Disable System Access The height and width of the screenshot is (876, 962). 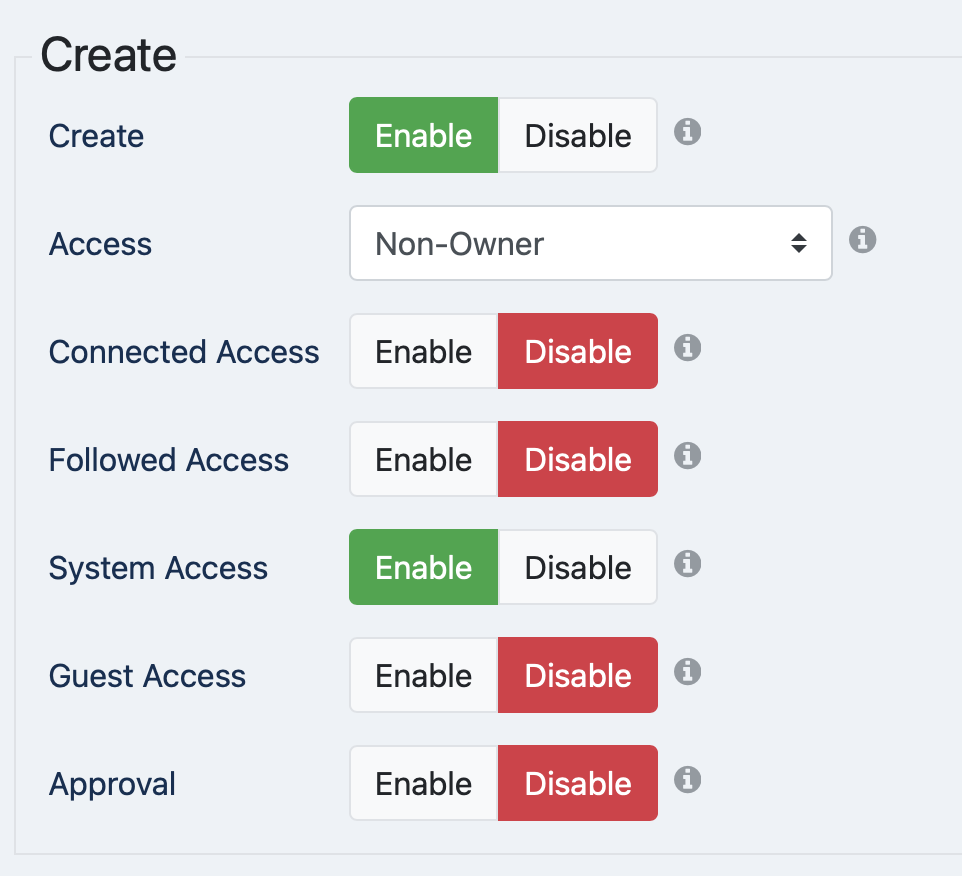577,567
